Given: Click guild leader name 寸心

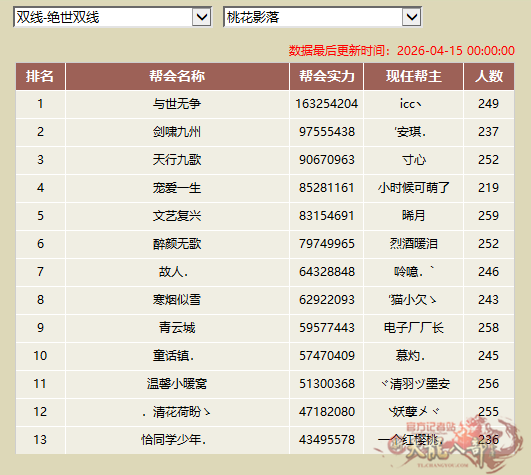Looking at the screenshot, I should [413, 160].
